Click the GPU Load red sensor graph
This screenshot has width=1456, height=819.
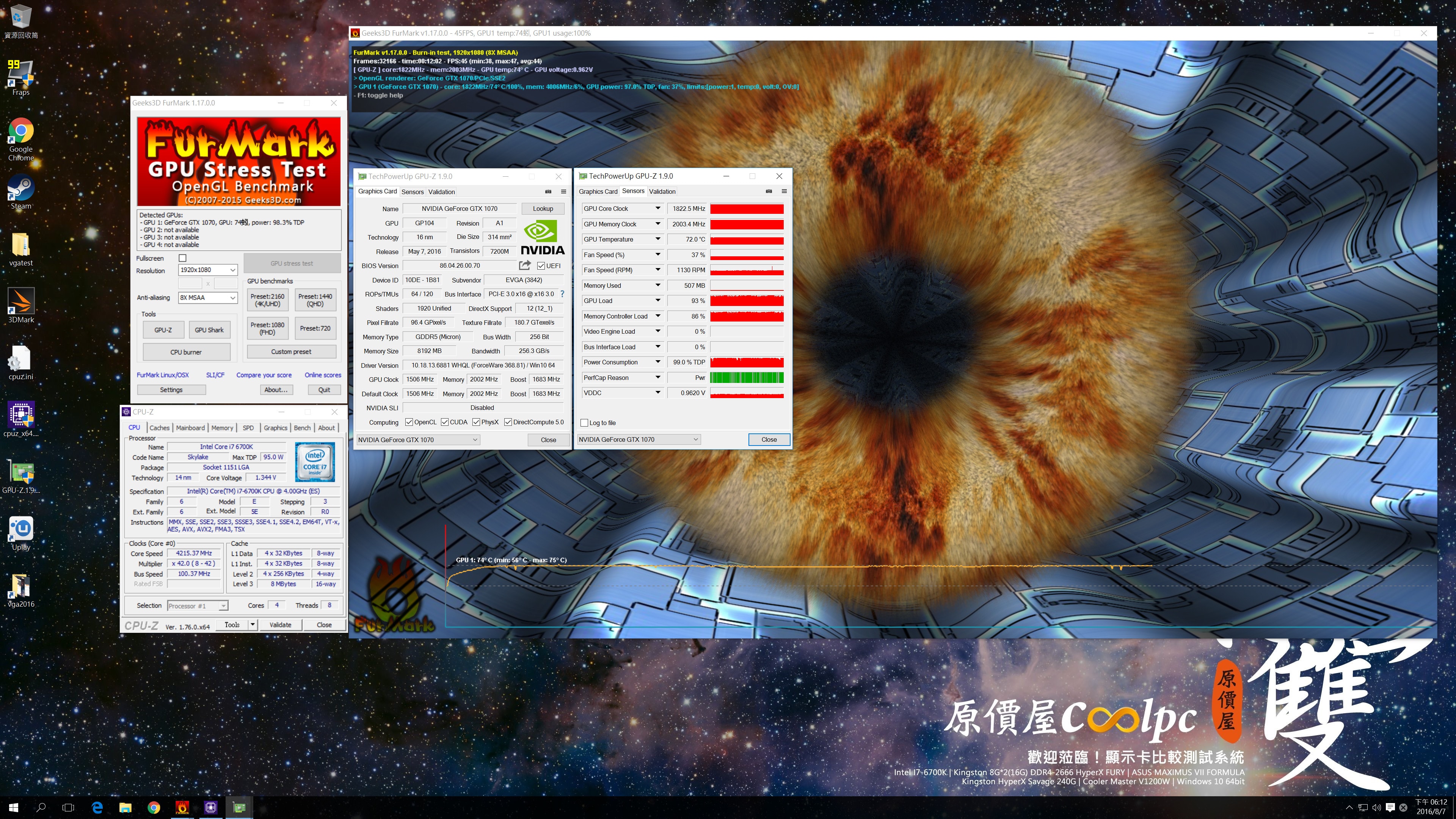(x=747, y=301)
